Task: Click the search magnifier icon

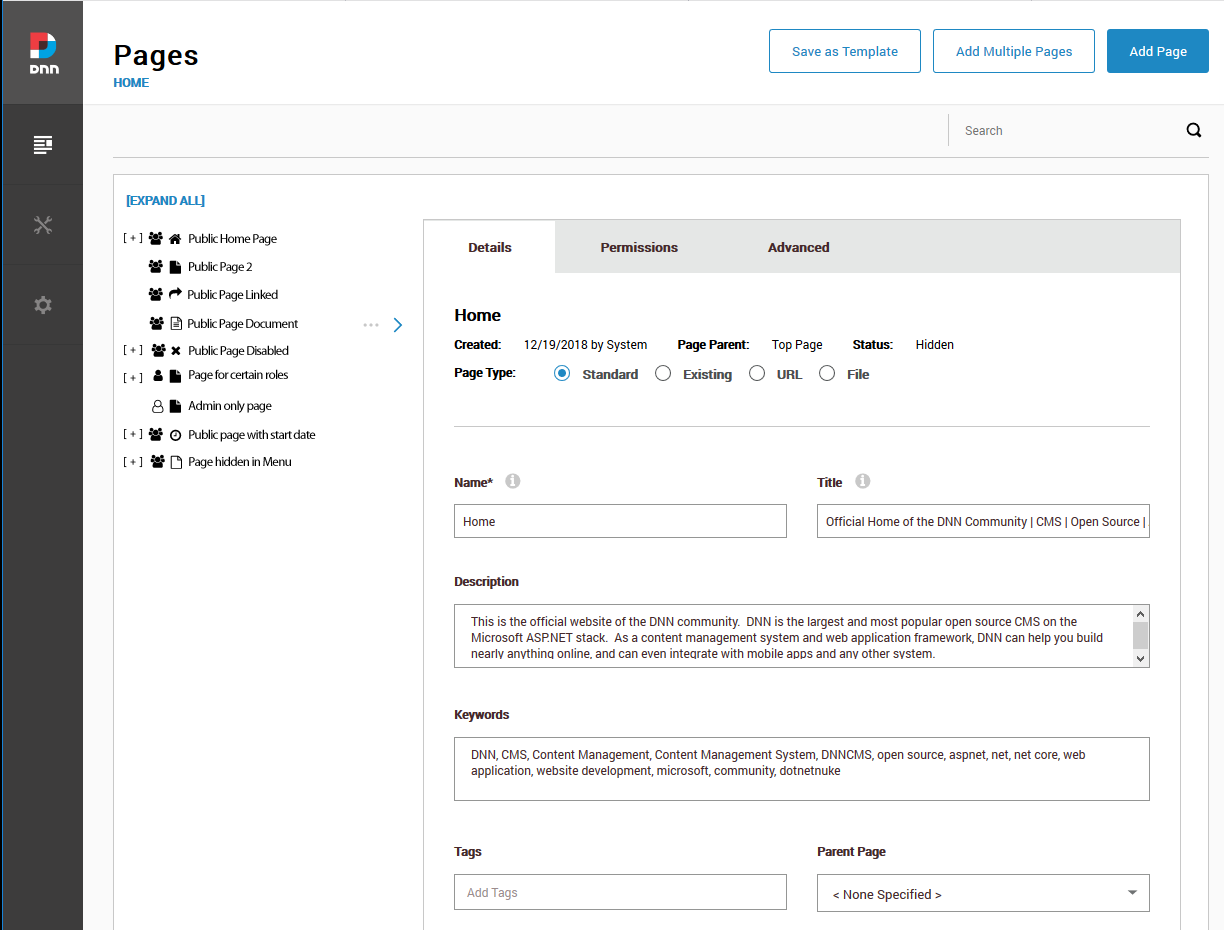Action: (x=1194, y=130)
